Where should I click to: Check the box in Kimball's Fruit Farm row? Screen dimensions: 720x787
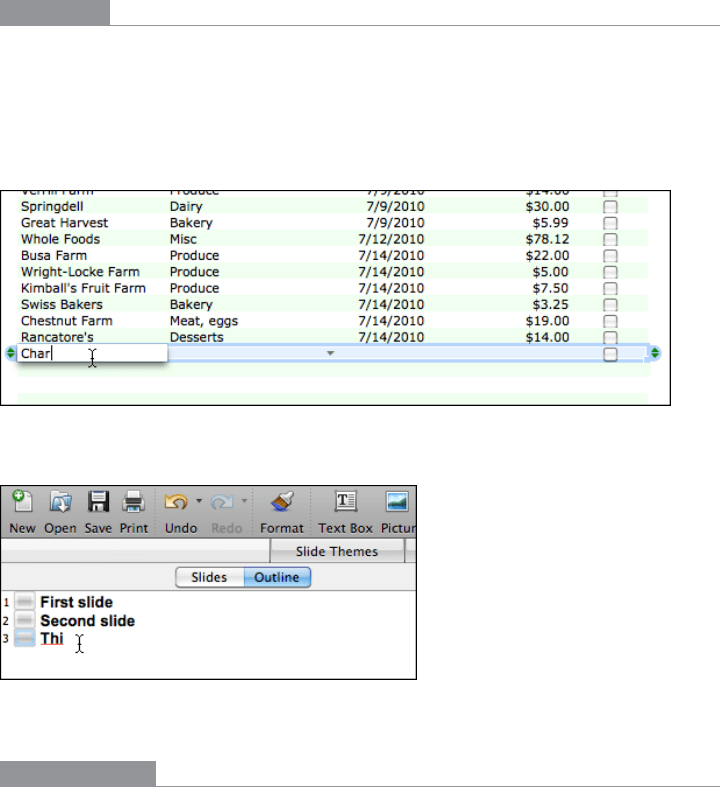point(610,289)
